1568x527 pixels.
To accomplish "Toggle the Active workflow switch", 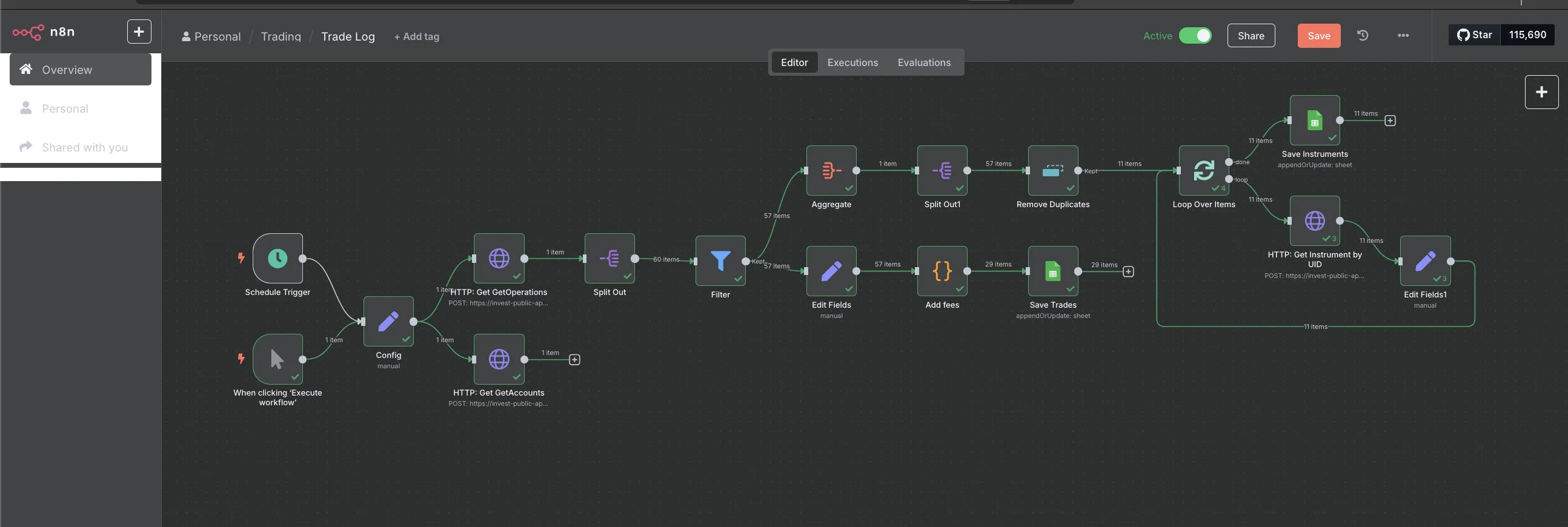I will click(1195, 35).
